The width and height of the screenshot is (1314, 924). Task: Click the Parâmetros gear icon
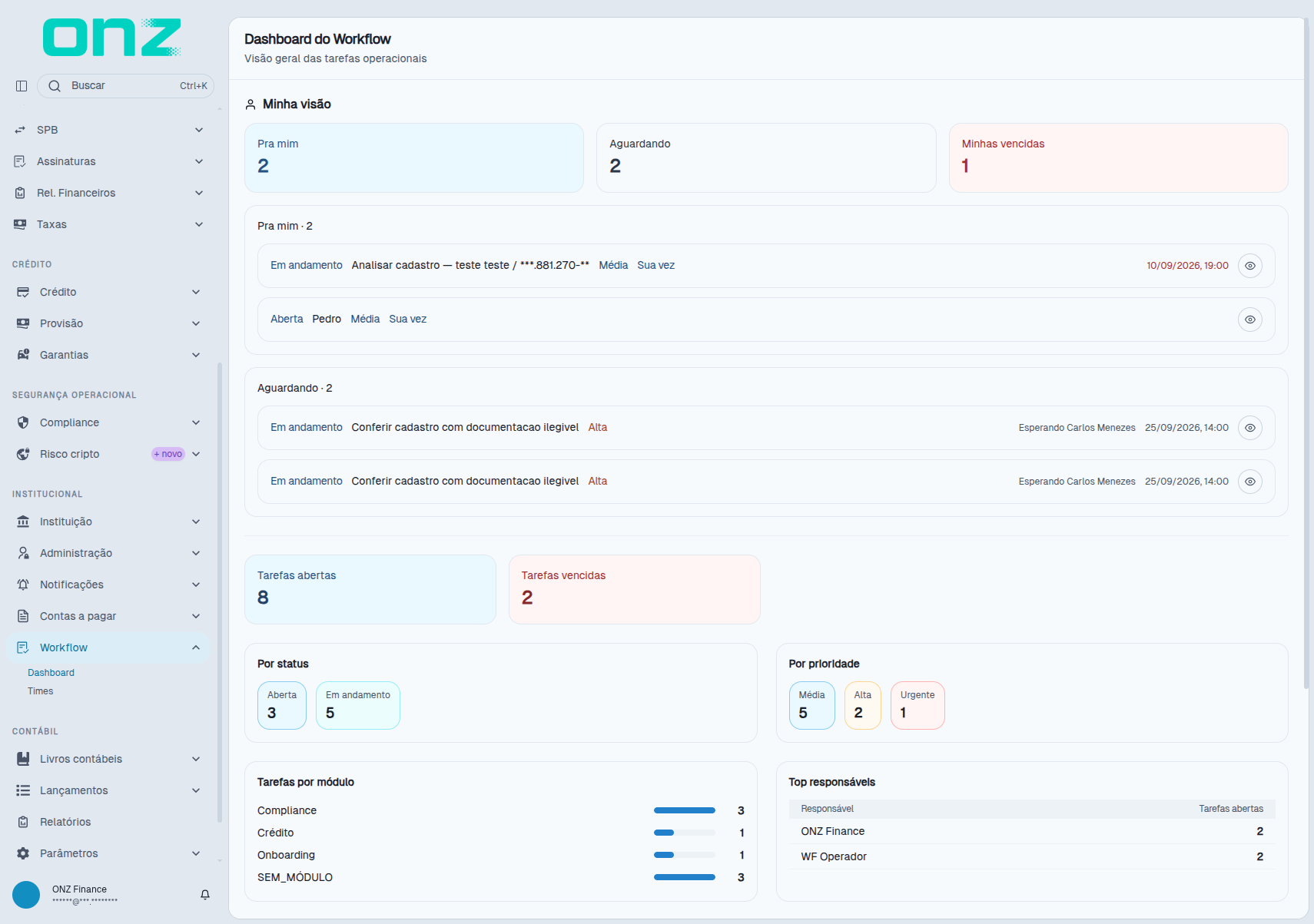(23, 853)
